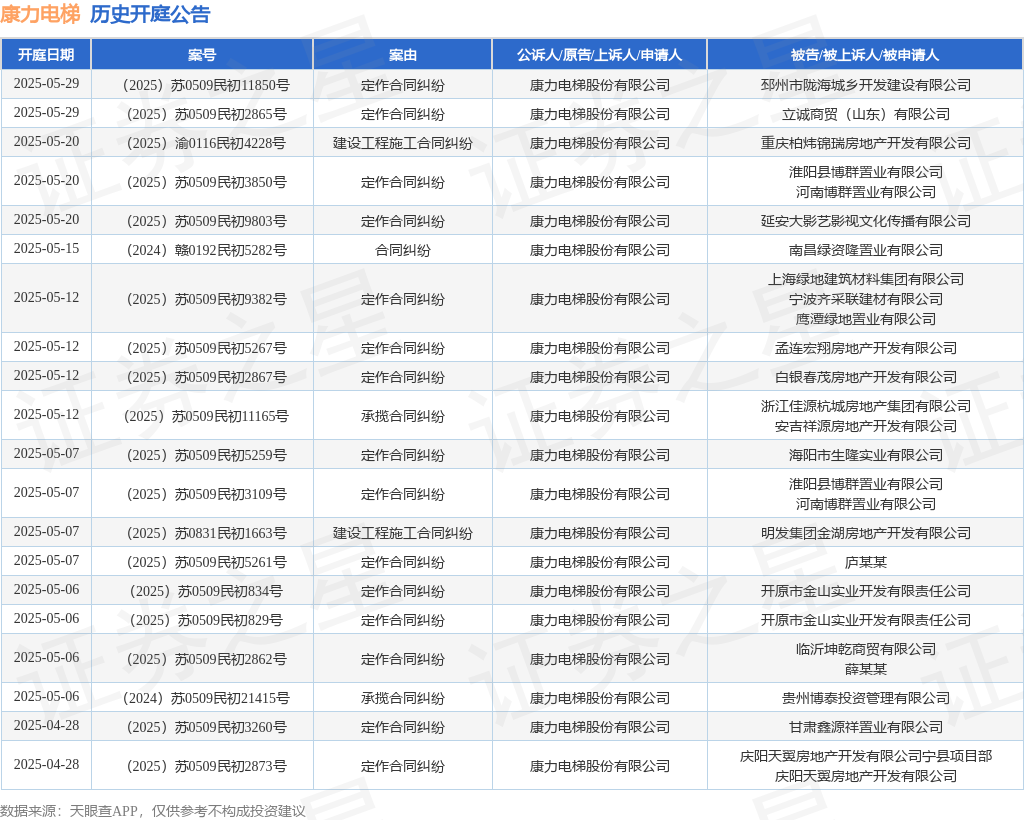Click 建设工程施工合同纠纷 in the 1663号 row

pos(402,533)
